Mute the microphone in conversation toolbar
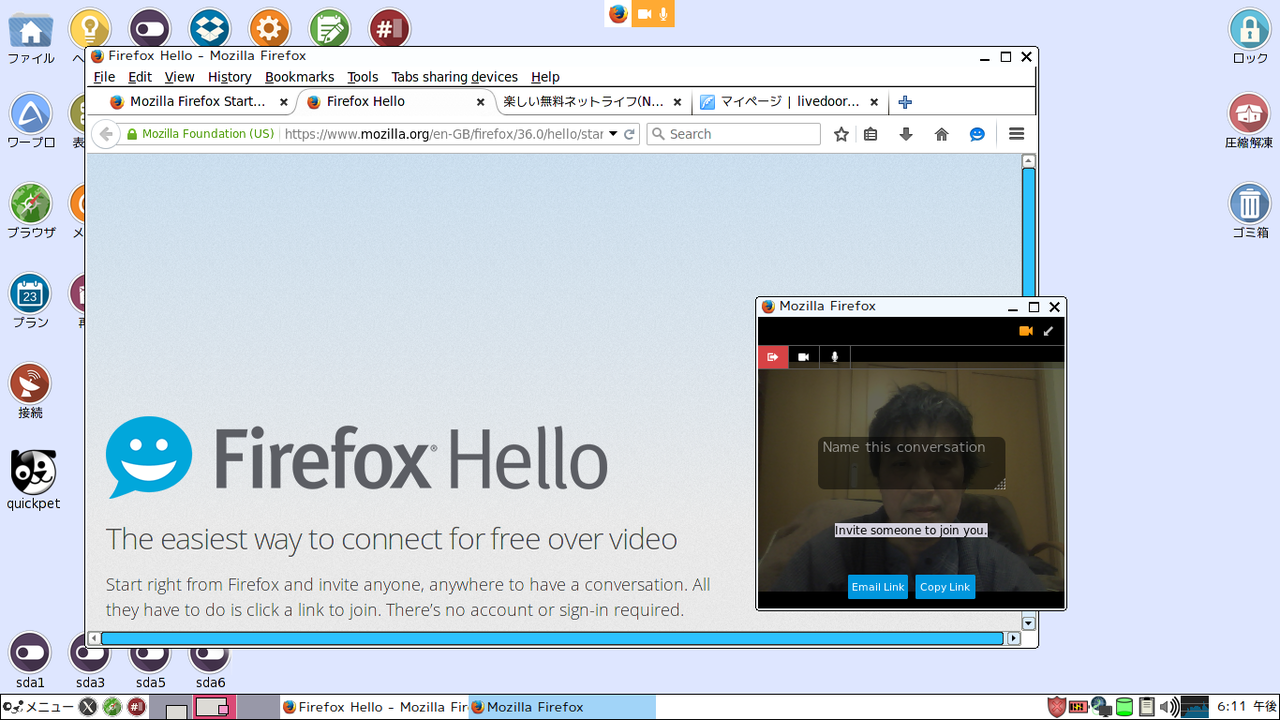Screen dimensions: 1280x720 tap(835, 357)
